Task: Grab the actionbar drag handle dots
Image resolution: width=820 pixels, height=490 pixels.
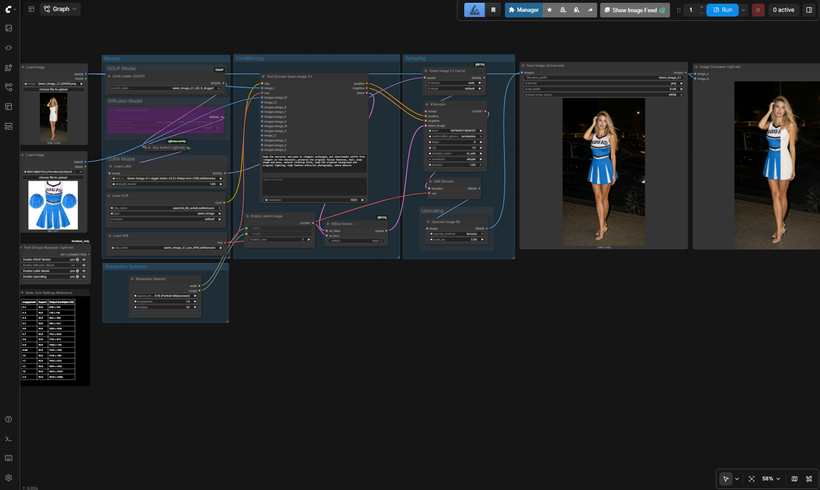Action: (x=679, y=10)
